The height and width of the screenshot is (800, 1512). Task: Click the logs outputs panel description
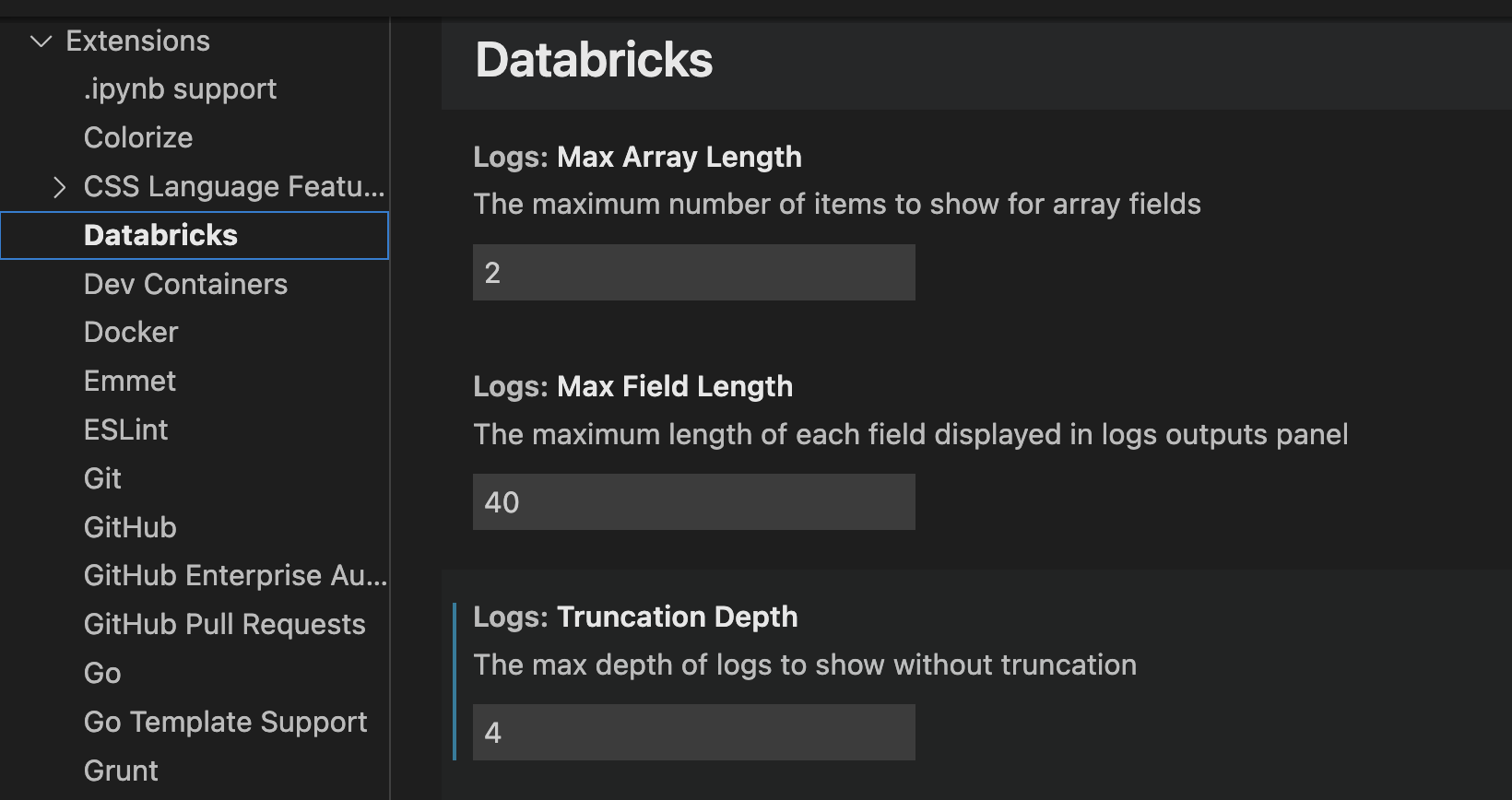[911, 435]
